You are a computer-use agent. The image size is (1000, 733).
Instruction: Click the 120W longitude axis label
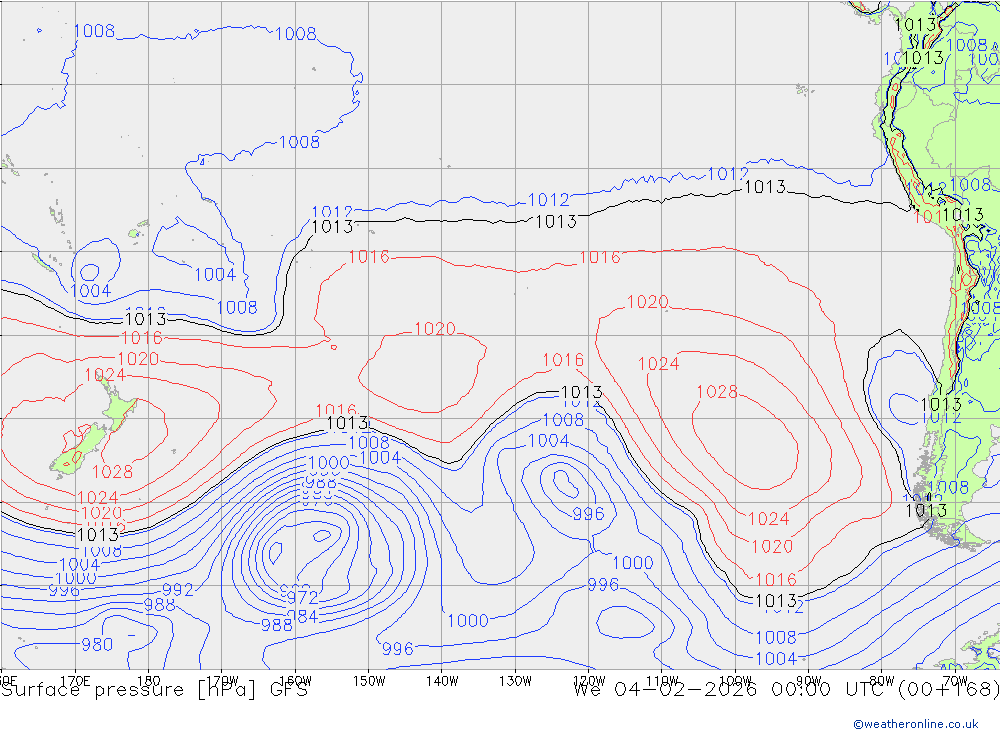pos(589,681)
